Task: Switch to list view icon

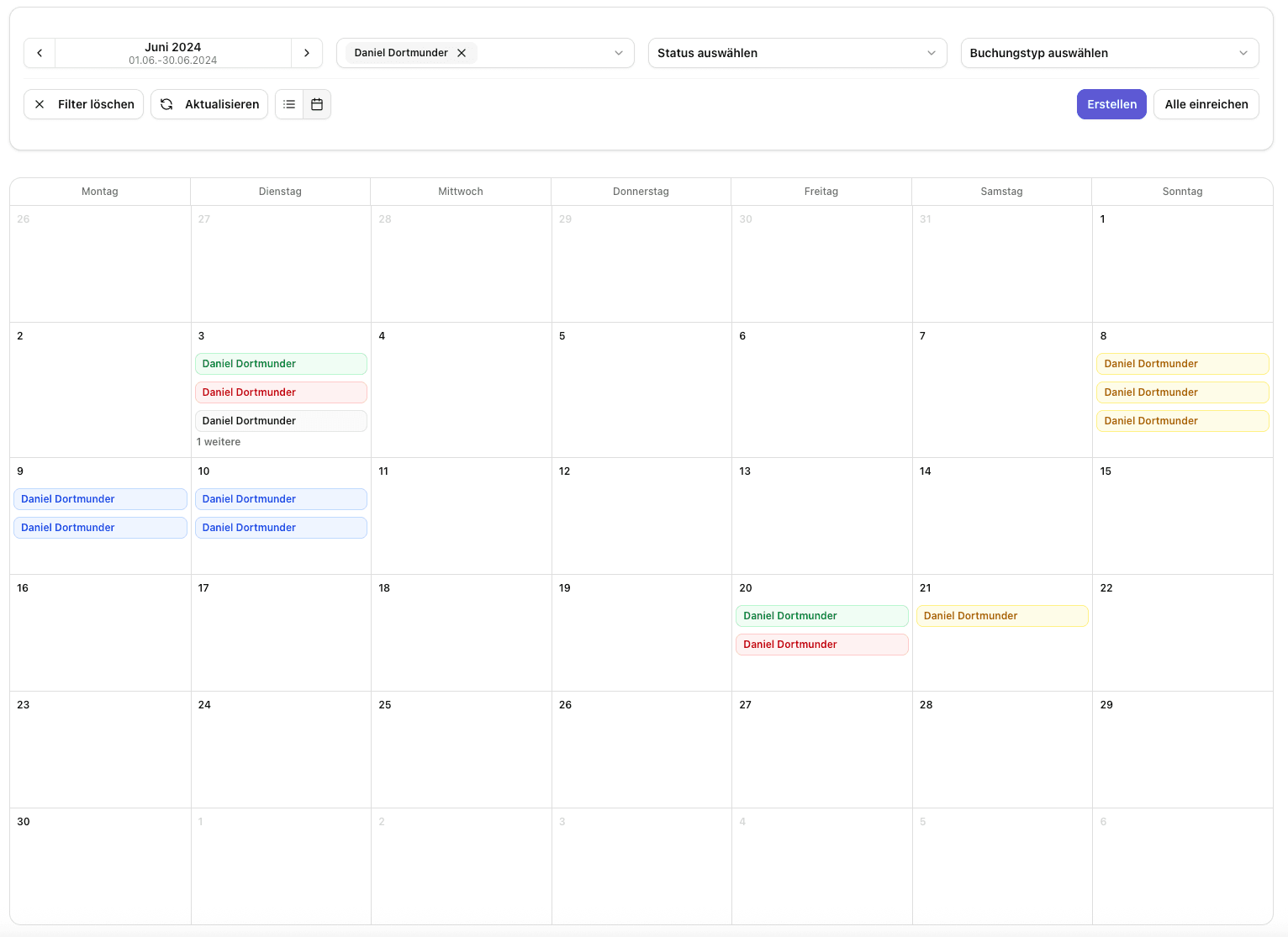Action: coord(289,104)
